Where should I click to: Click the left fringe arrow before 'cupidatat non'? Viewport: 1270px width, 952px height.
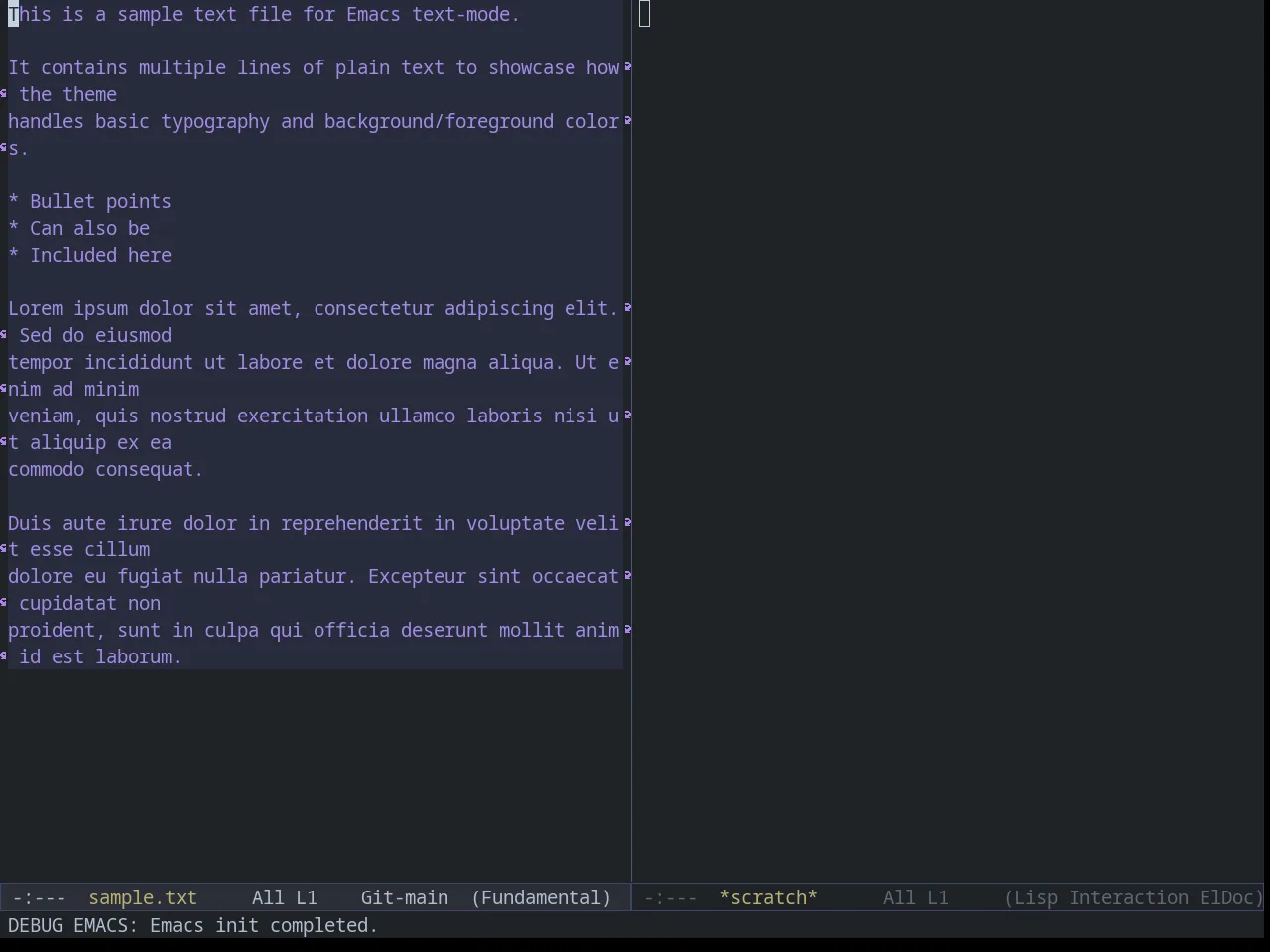tap(4, 603)
